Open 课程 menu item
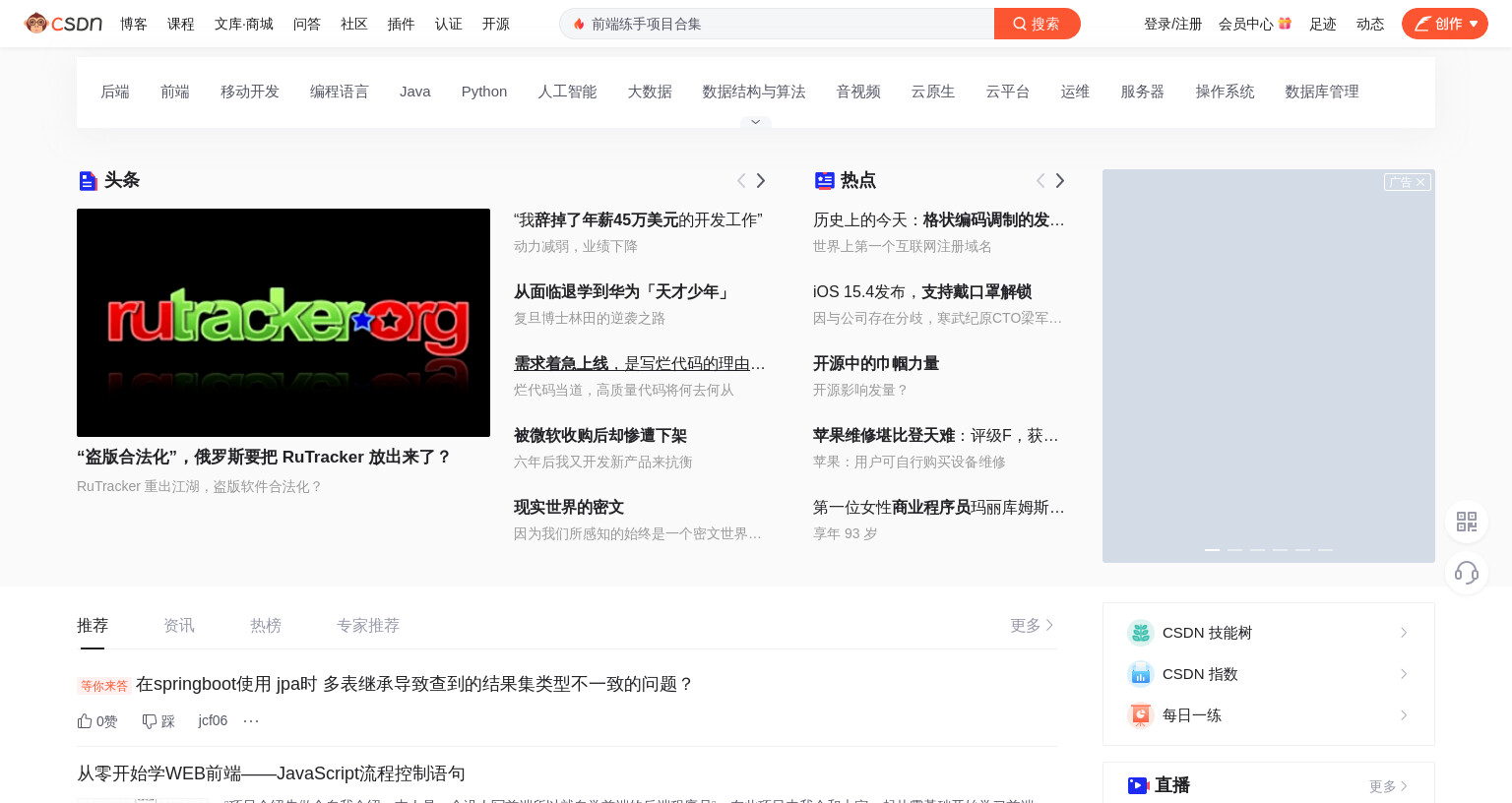The image size is (1512, 803). [x=181, y=24]
